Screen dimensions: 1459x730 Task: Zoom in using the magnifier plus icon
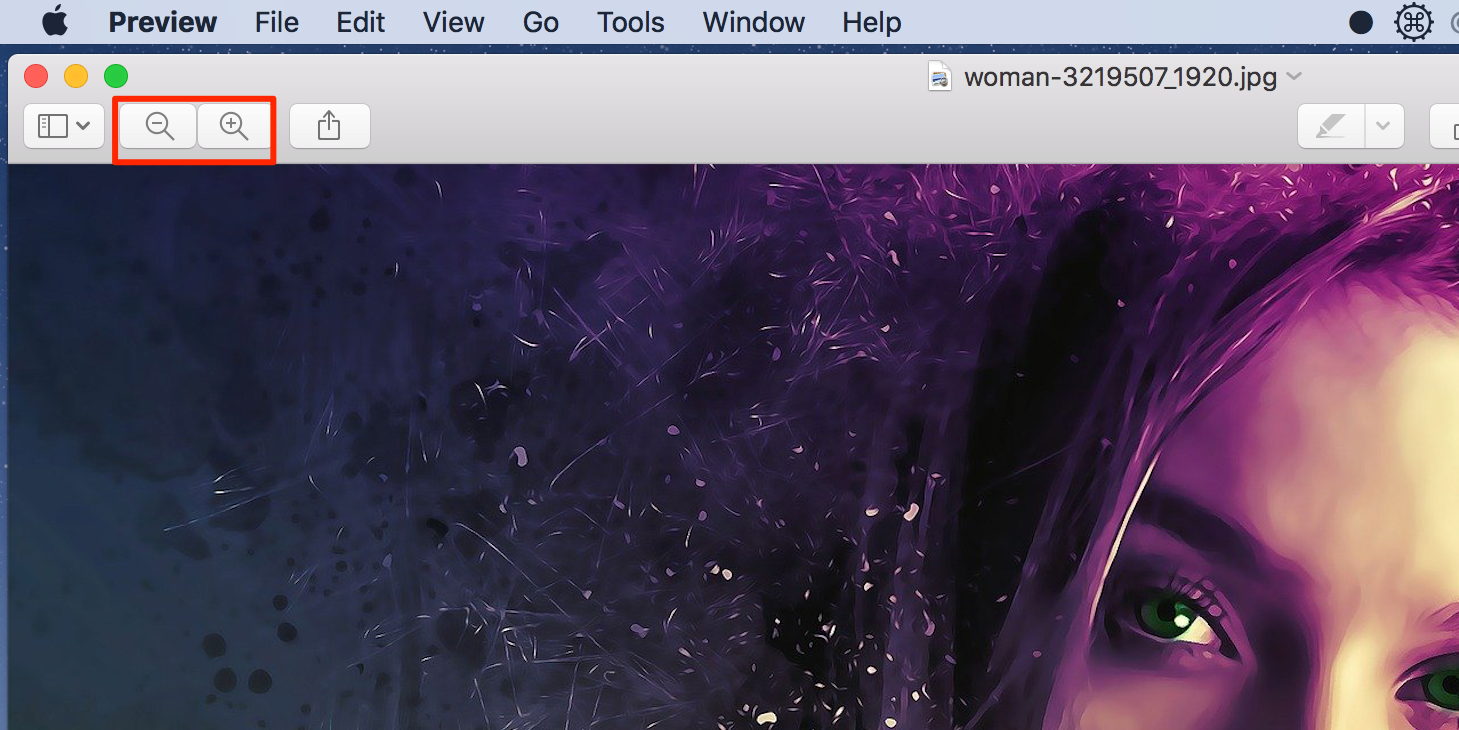(234, 125)
